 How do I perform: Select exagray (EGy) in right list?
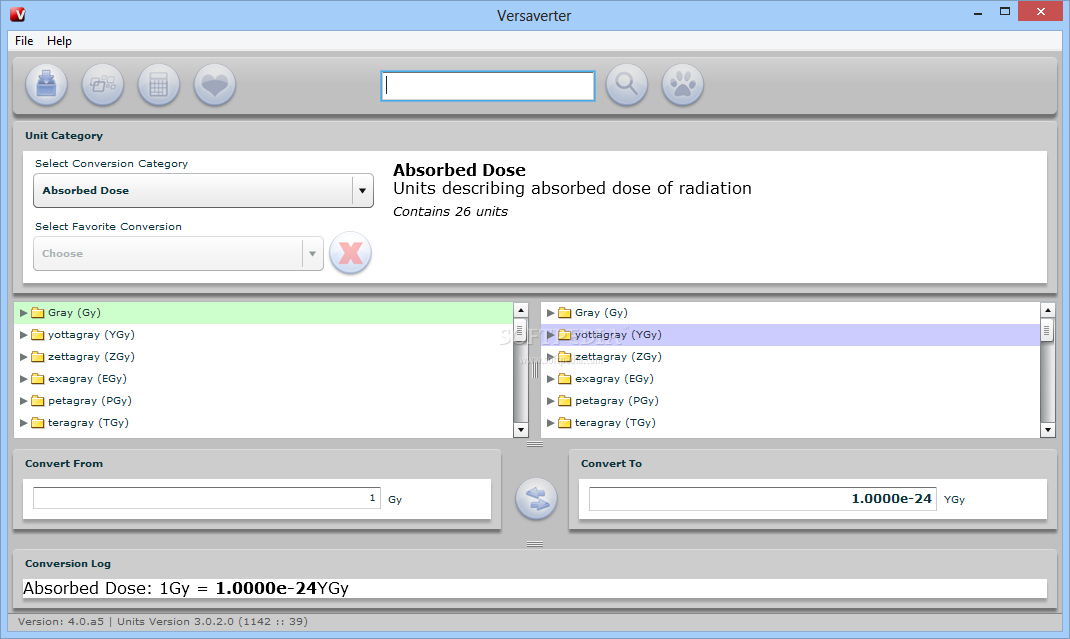pos(790,379)
